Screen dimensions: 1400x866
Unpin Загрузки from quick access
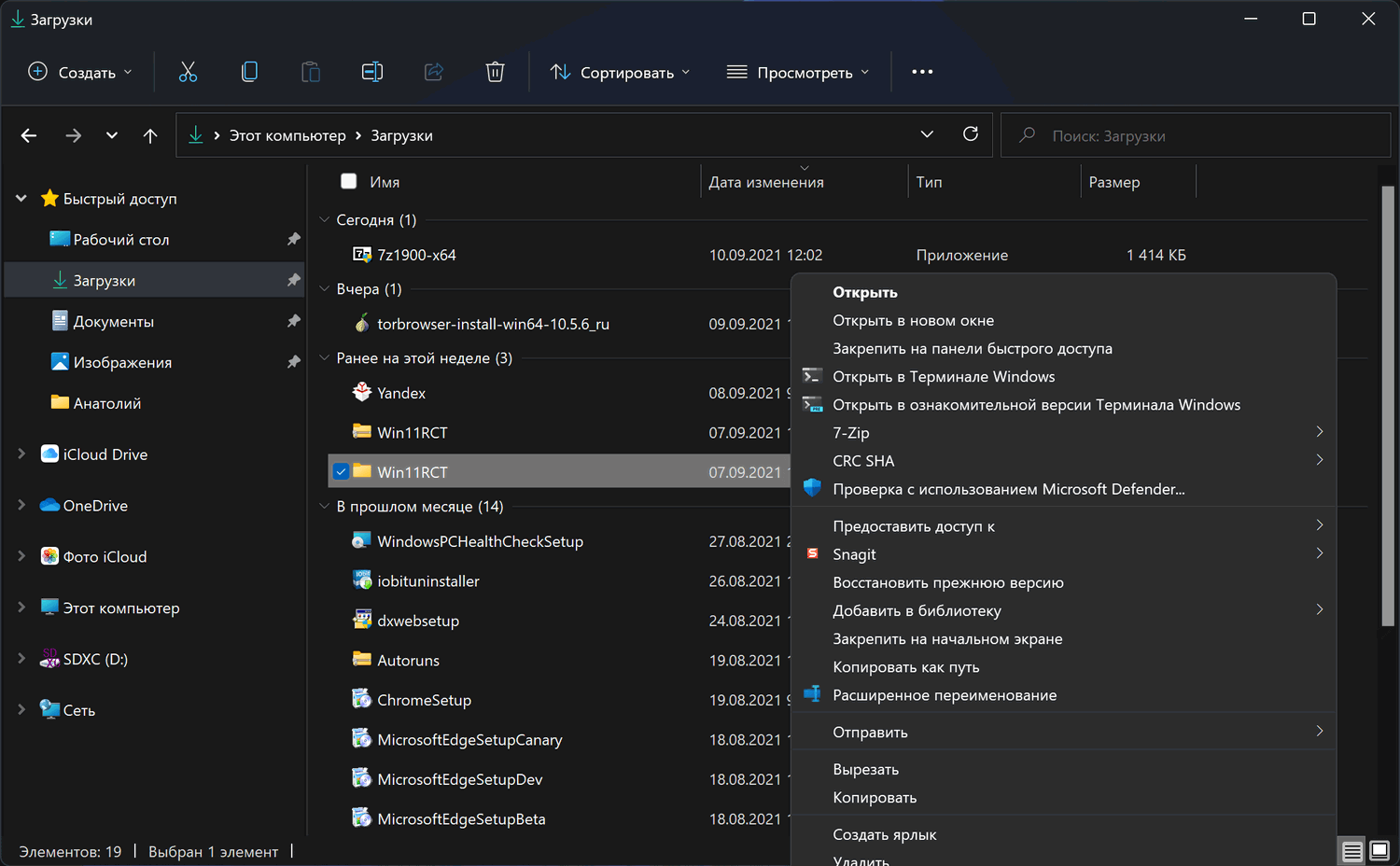click(x=293, y=280)
